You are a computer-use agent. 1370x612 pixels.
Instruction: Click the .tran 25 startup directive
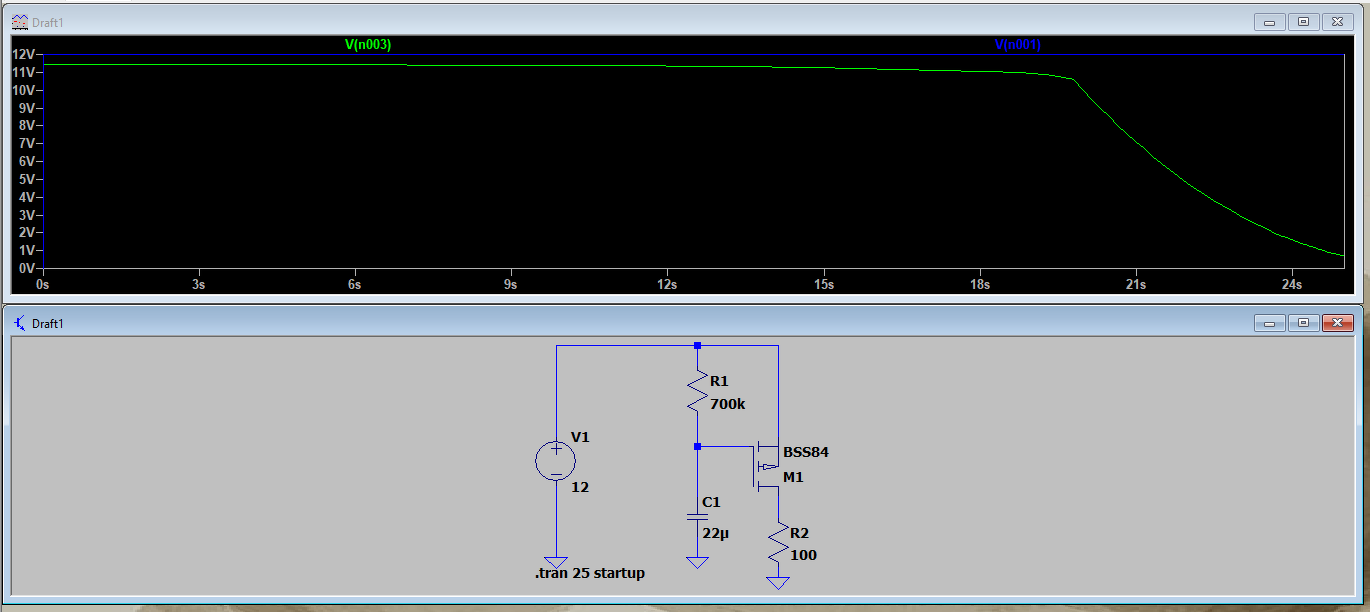click(x=590, y=573)
